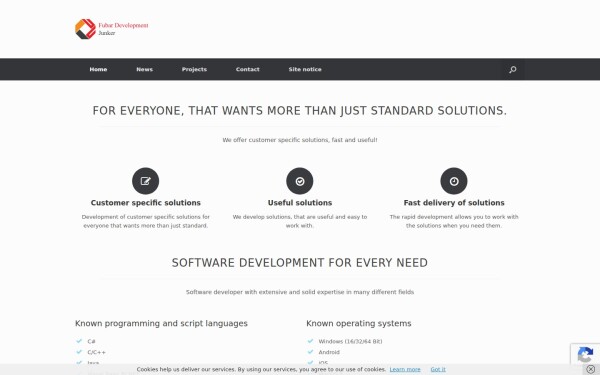This screenshot has width=600, height=375.
Task: Click the Useful solutions checkmark icon
Action: [300, 181]
